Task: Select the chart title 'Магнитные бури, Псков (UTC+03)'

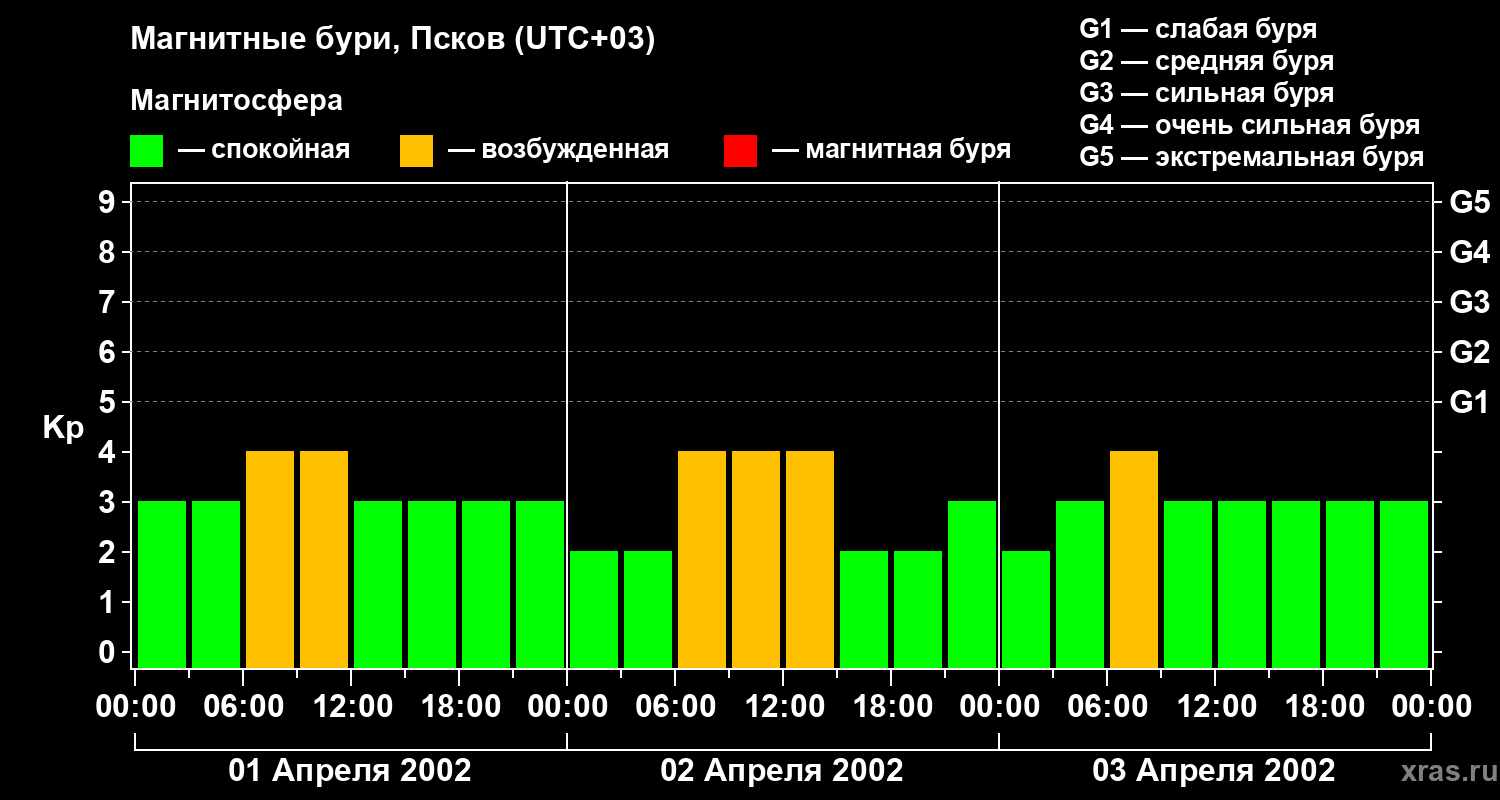Action: 393,41
